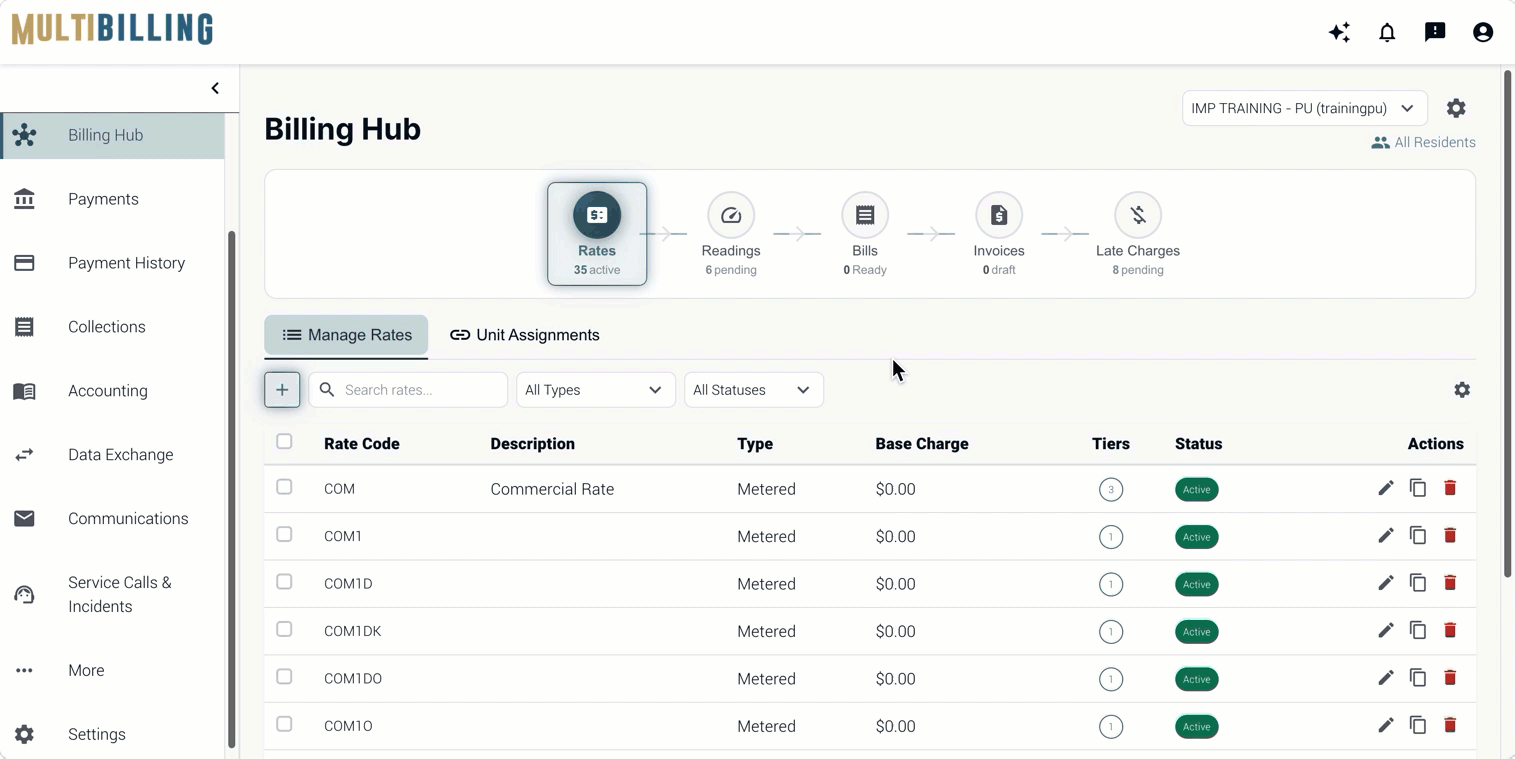This screenshot has height=759, width=1515.
Task: Open the rates table settings gear
Action: pos(1462,390)
